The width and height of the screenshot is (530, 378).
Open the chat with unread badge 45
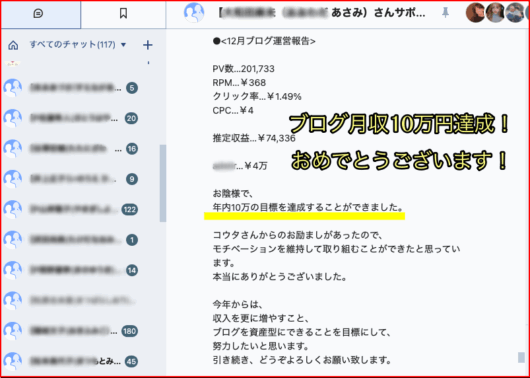coord(83,361)
